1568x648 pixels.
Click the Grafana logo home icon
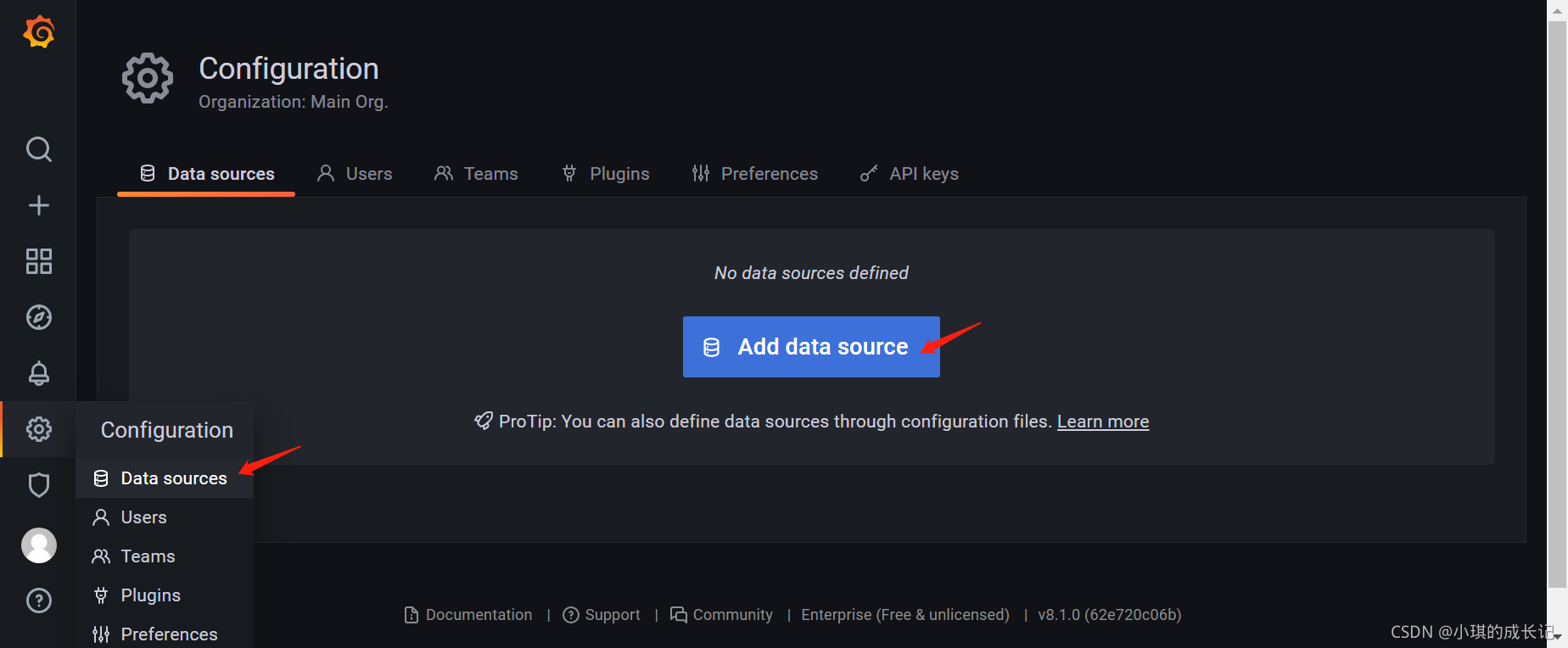tap(39, 32)
